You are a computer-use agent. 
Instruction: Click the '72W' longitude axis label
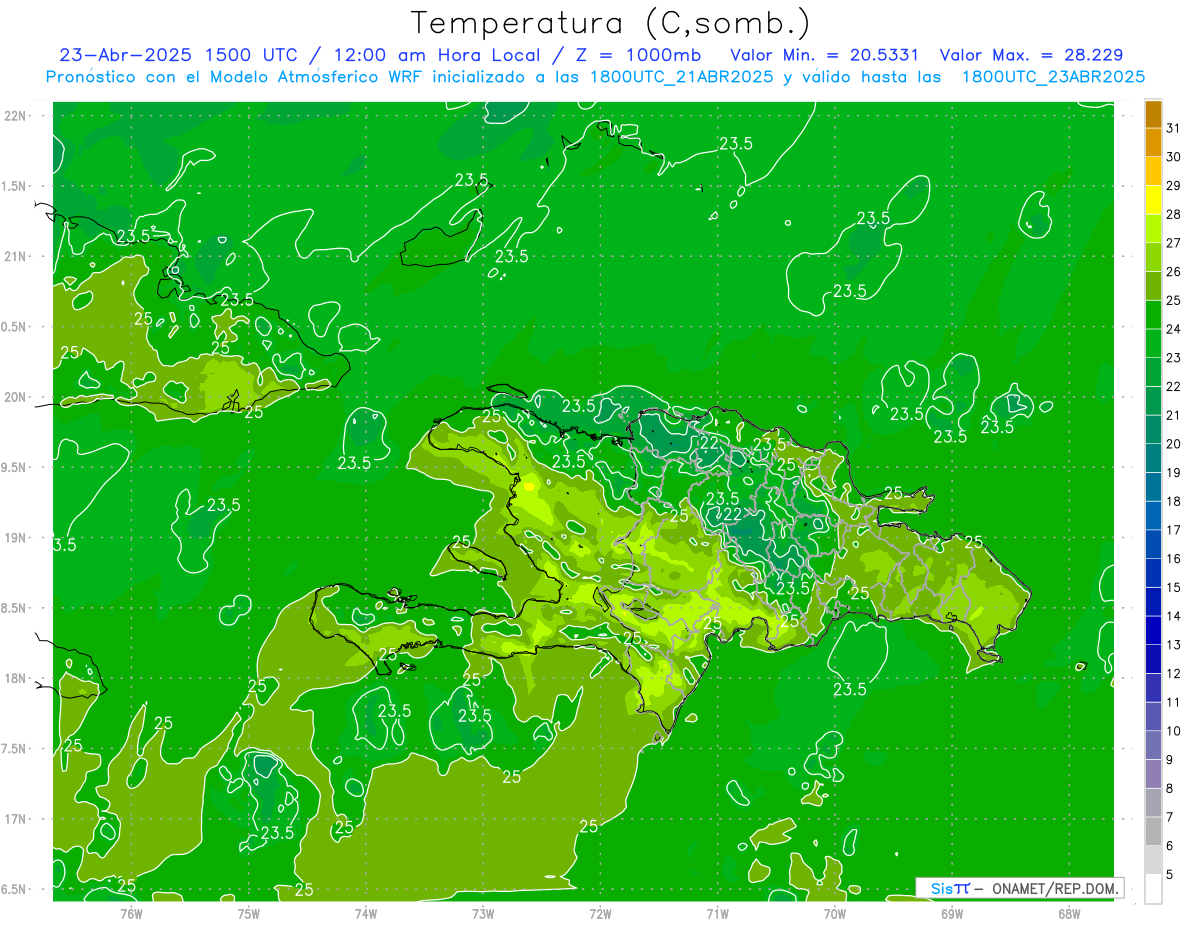pos(600,913)
